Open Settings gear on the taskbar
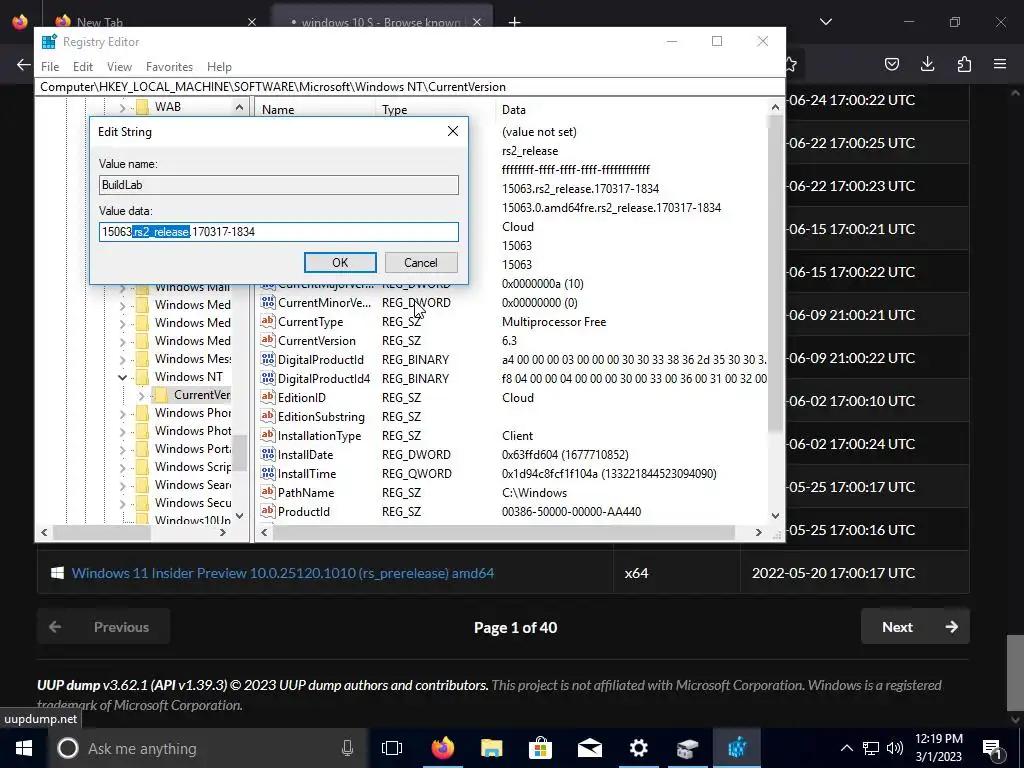Image resolution: width=1024 pixels, height=768 pixels. click(x=639, y=748)
